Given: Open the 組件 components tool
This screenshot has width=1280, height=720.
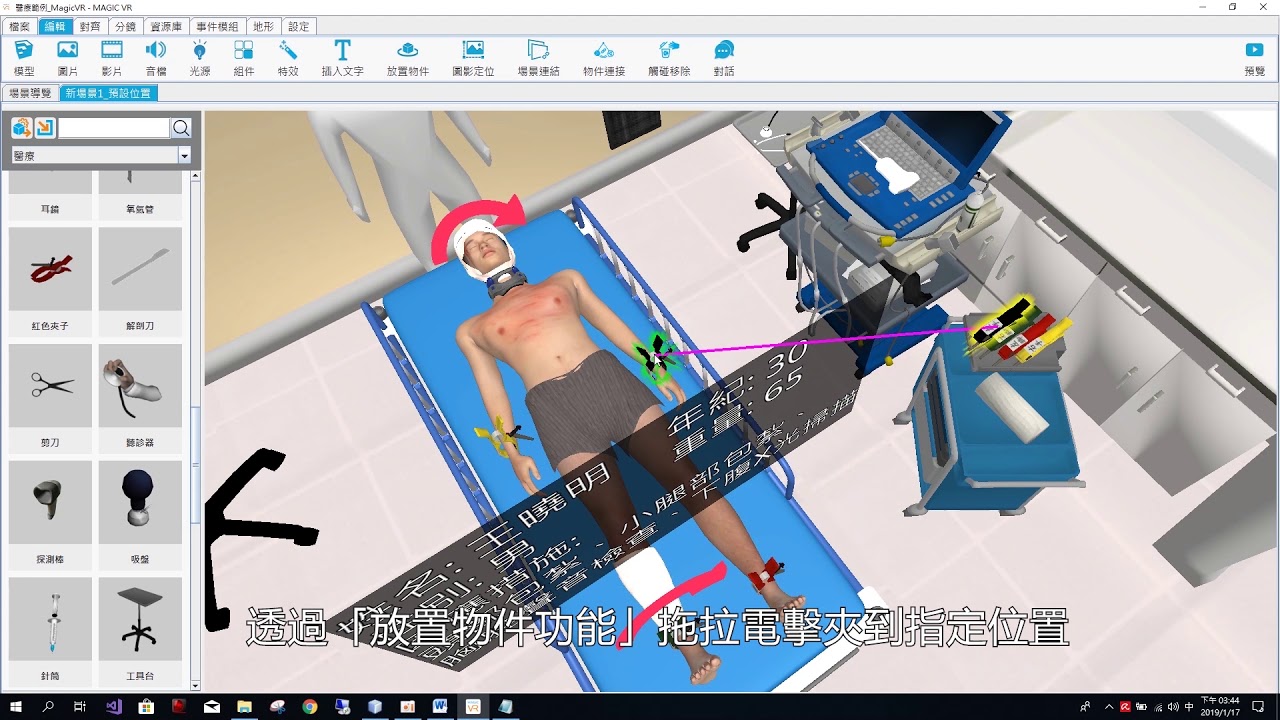Looking at the screenshot, I should pos(244,58).
